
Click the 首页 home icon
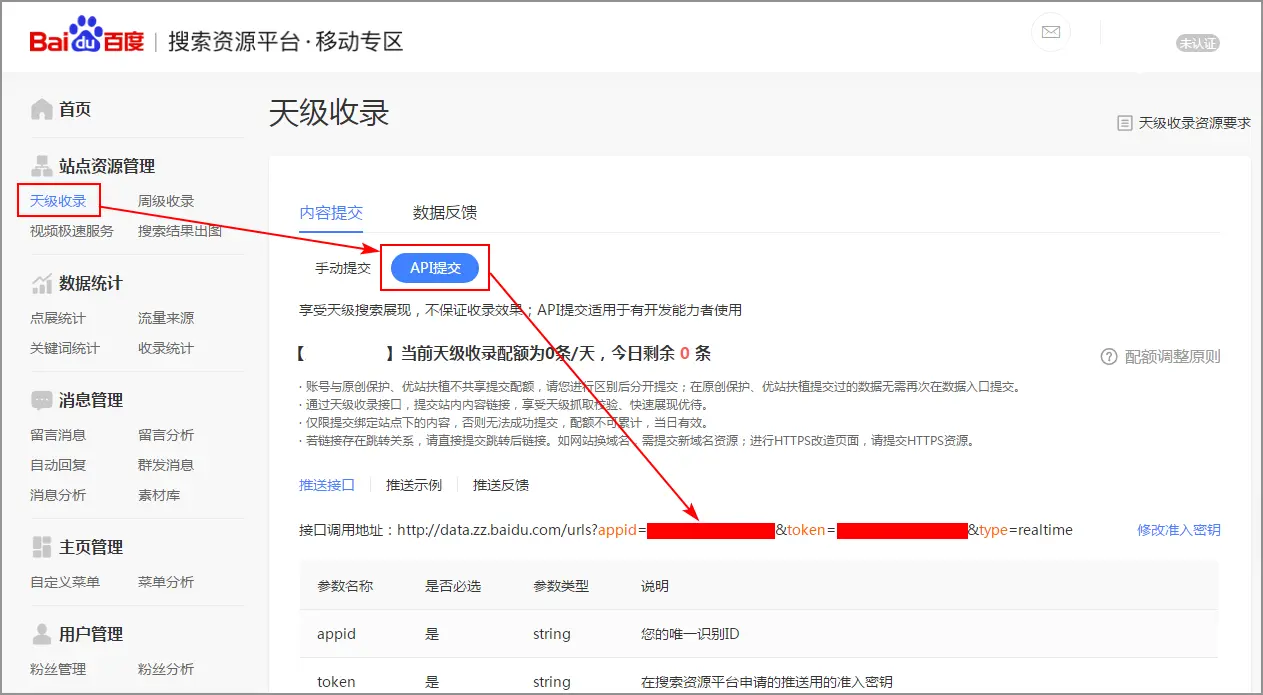click(42, 109)
